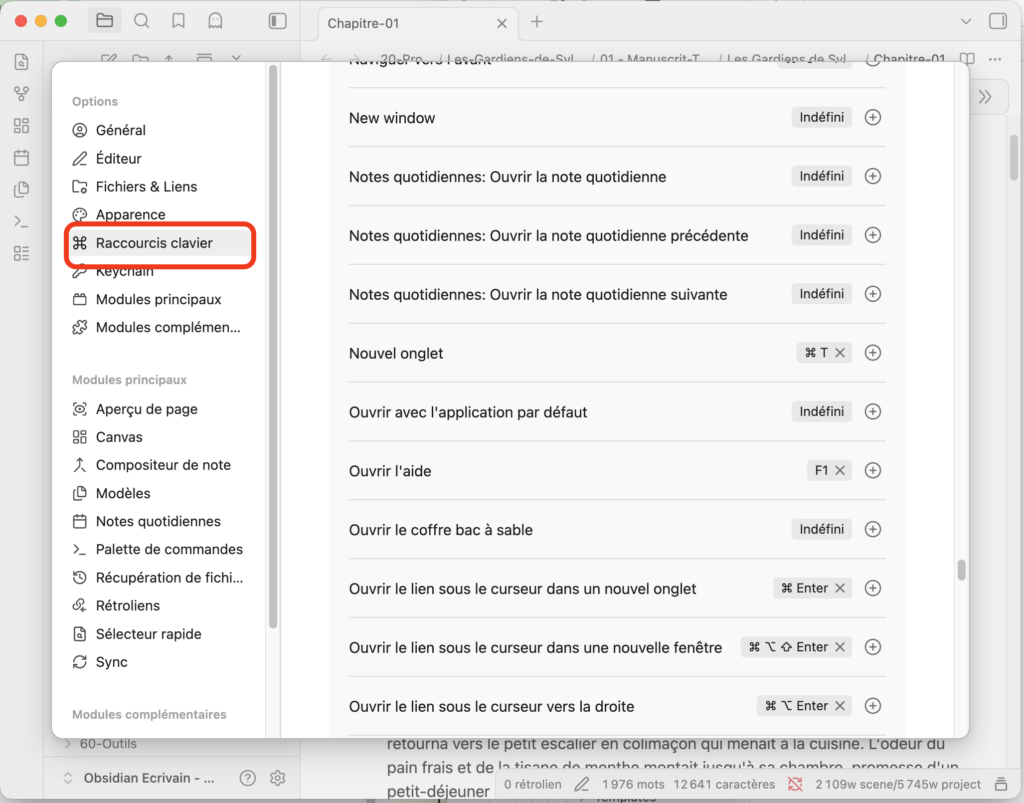
Task: Add a hotkey for New window
Action: 872,118
